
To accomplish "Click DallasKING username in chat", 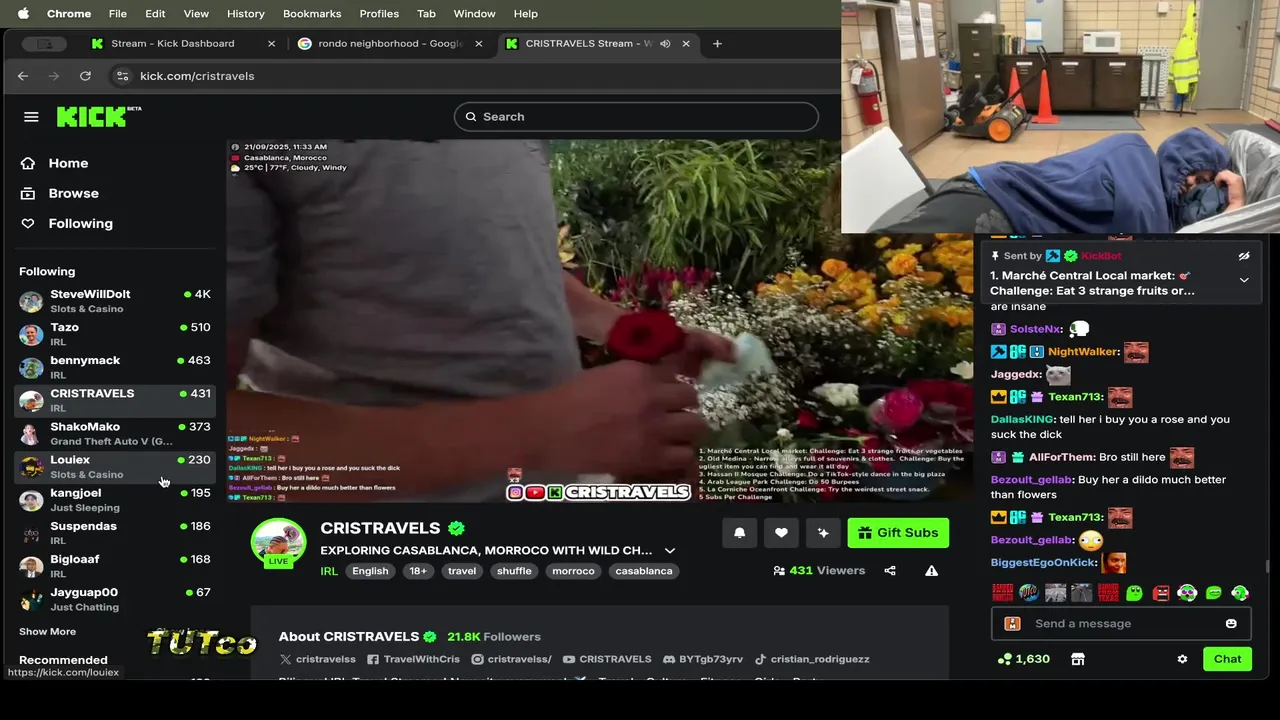I will coord(1022,420).
